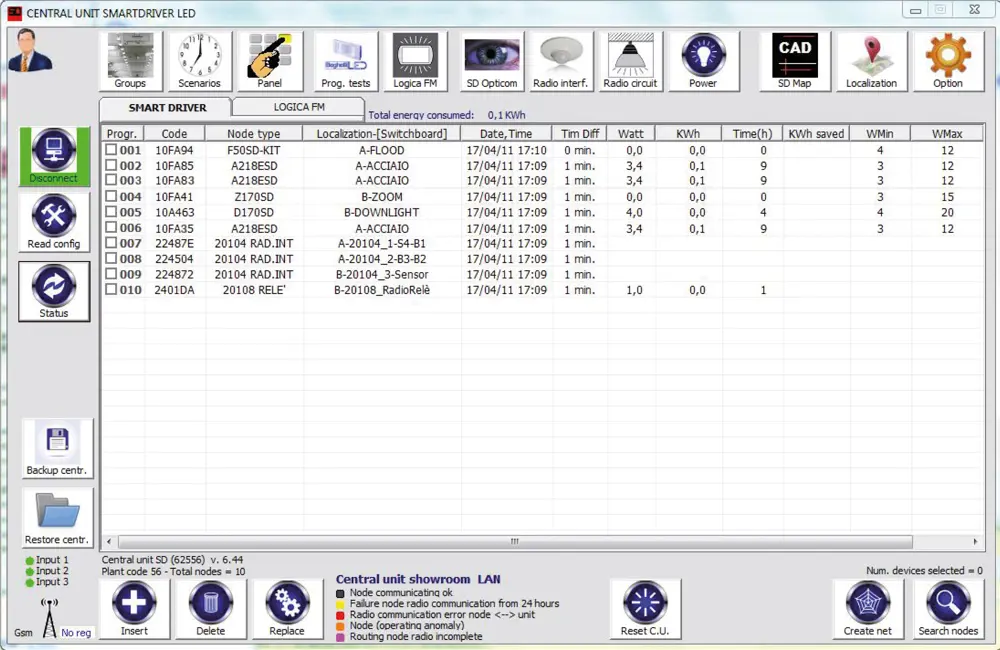
Task: Sort table by Code column header
Action: (x=174, y=133)
